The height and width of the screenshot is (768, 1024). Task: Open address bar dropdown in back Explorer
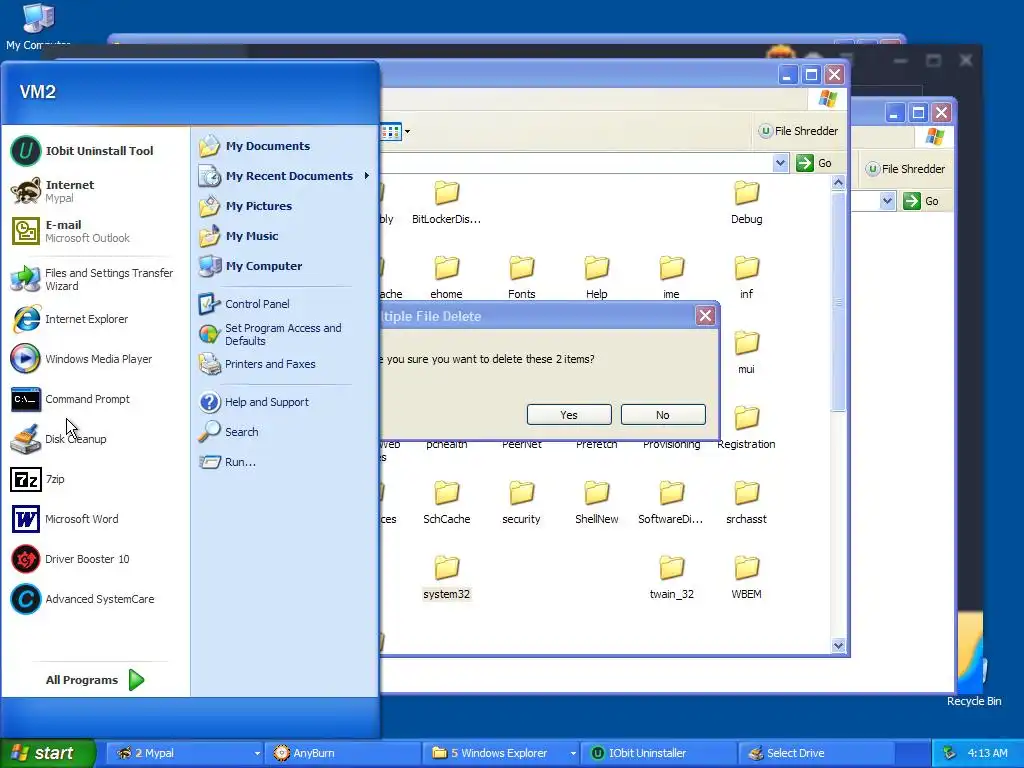[x=887, y=201]
